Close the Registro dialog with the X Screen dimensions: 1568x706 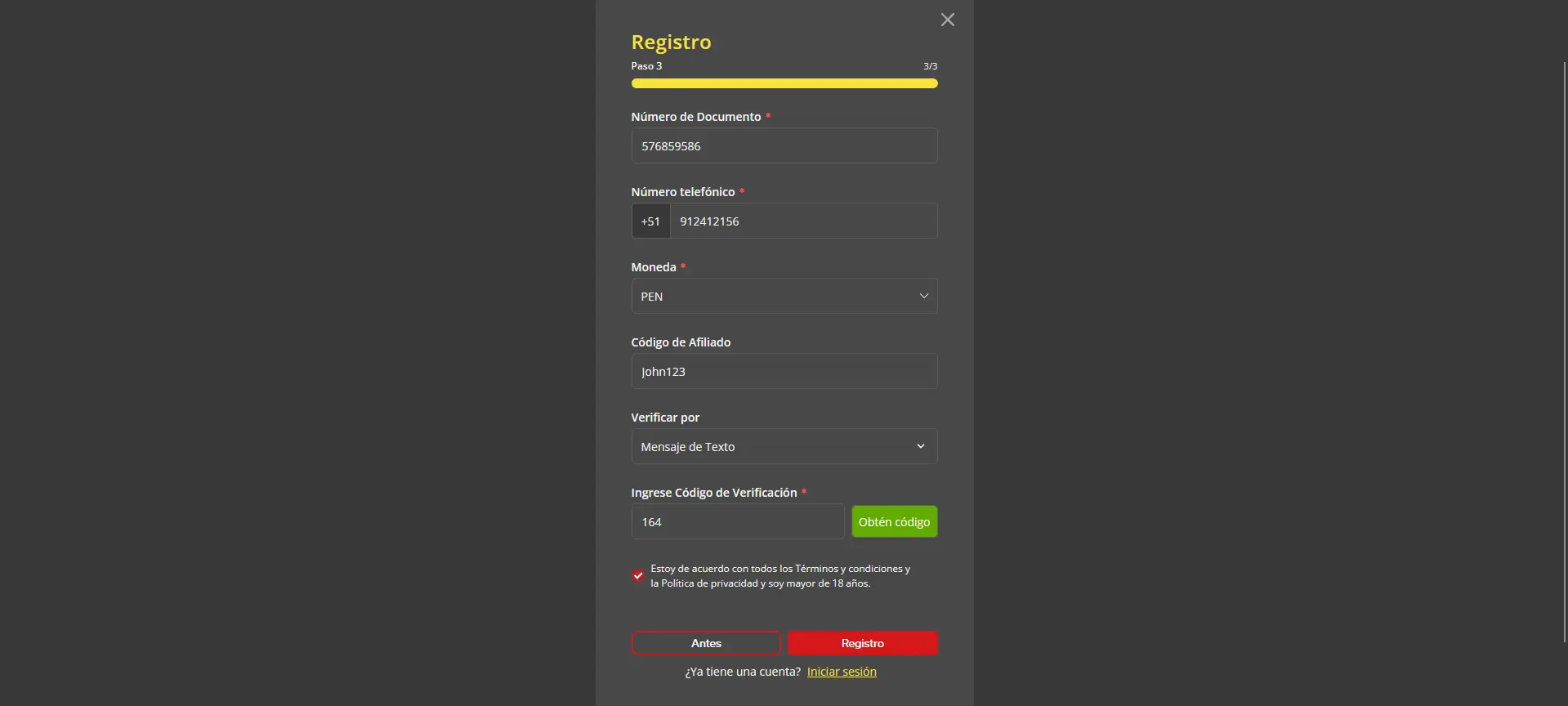(947, 20)
